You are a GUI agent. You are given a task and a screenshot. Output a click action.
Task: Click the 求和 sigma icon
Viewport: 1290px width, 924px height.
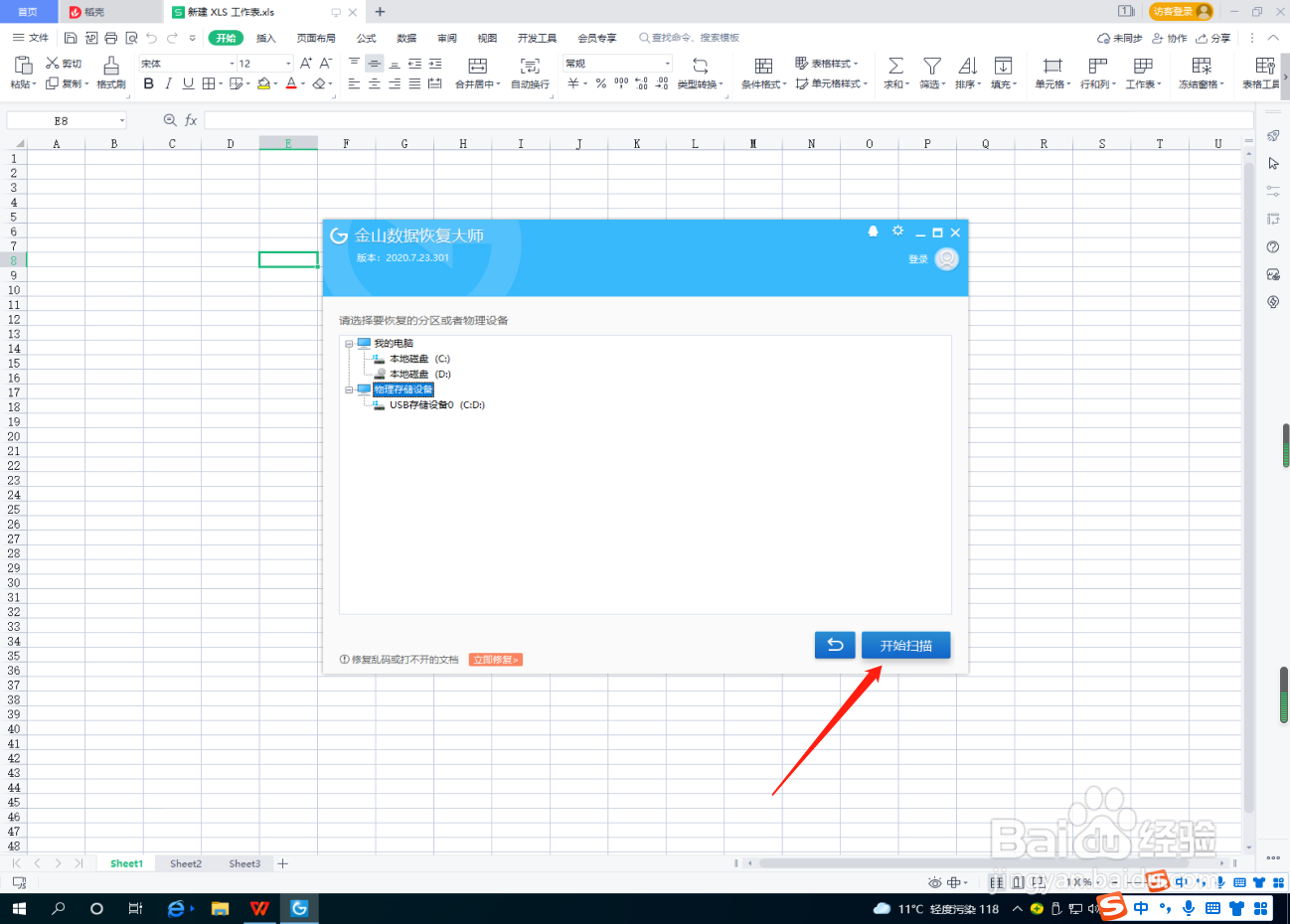895,66
